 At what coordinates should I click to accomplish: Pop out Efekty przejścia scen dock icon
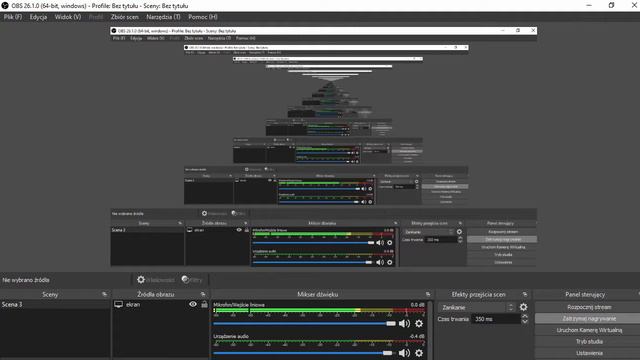[x=525, y=294]
